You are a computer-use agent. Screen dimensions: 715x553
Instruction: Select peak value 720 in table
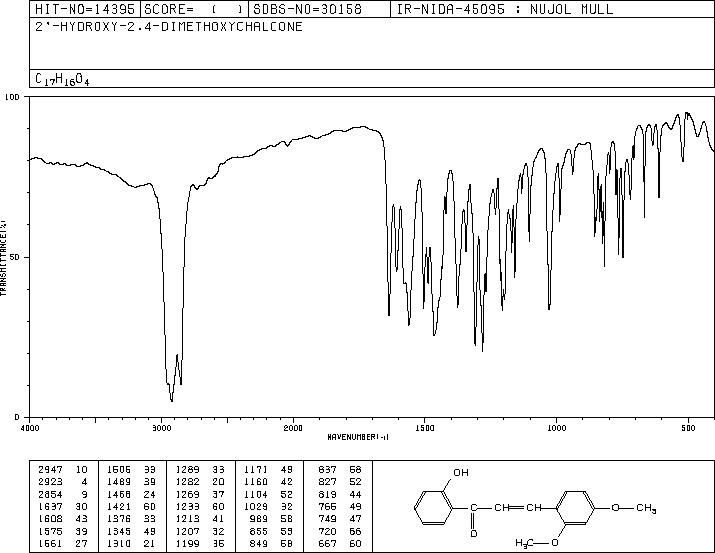[327, 531]
